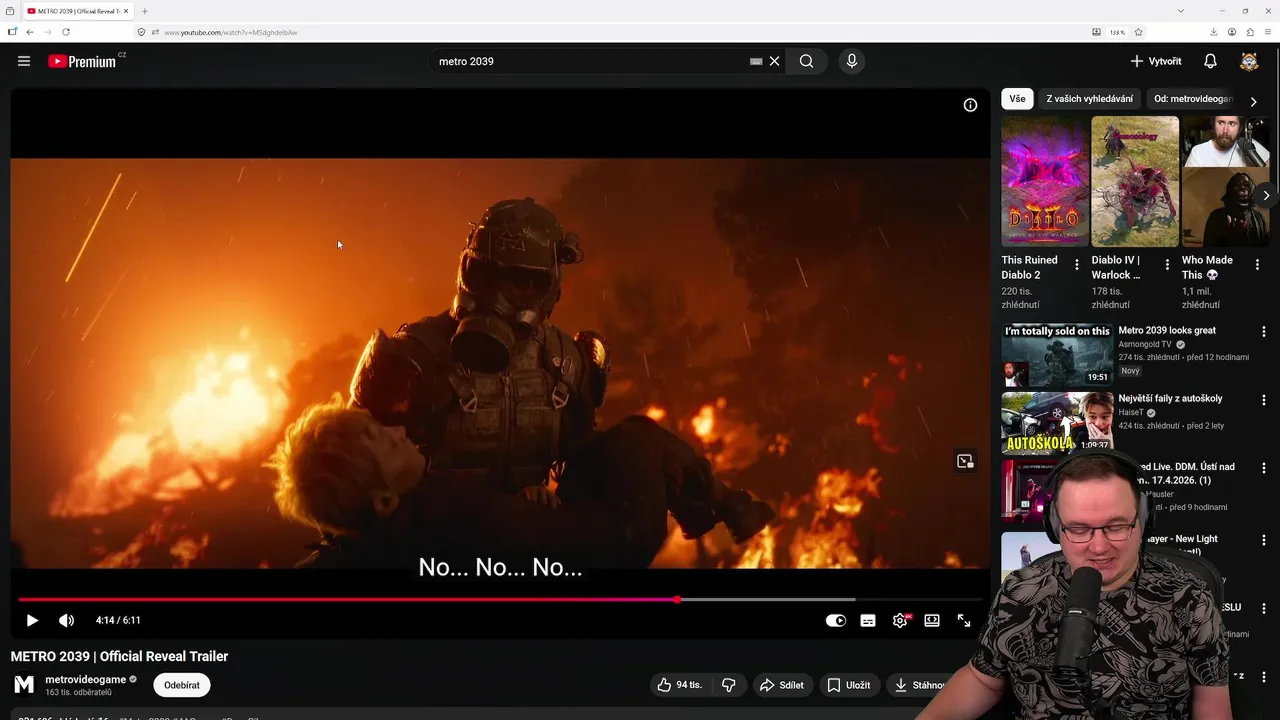
Task: Reload the page in browser
Action: (66, 32)
